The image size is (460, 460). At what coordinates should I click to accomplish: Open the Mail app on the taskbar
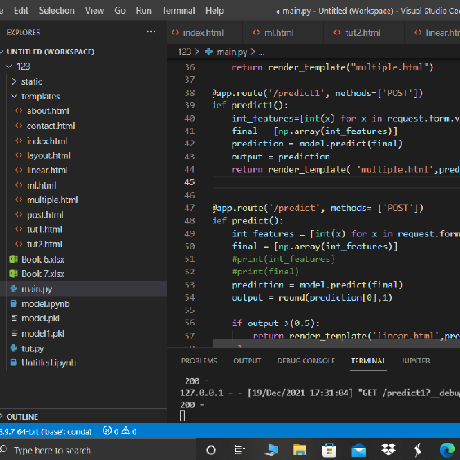click(x=358, y=451)
